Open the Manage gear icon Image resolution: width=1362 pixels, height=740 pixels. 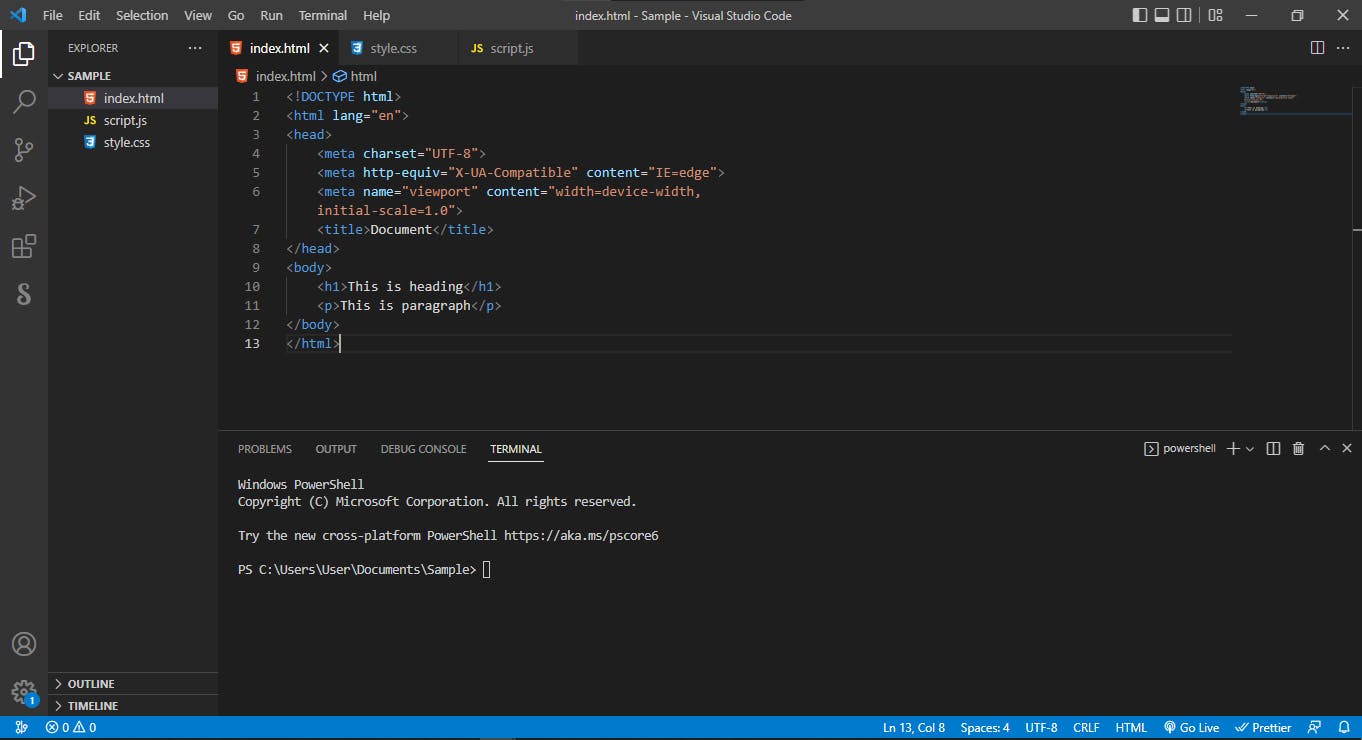click(x=24, y=692)
